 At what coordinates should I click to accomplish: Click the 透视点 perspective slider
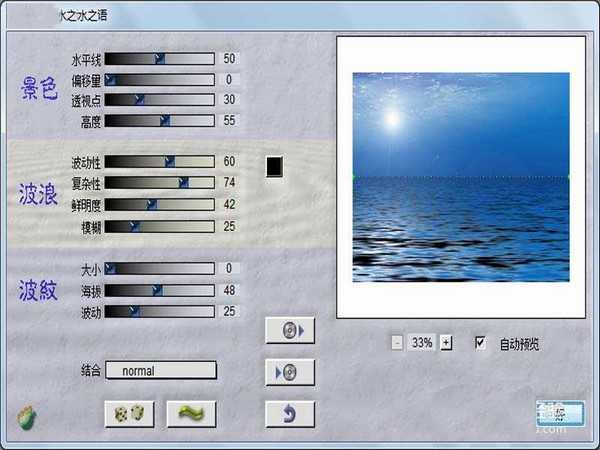click(160, 100)
